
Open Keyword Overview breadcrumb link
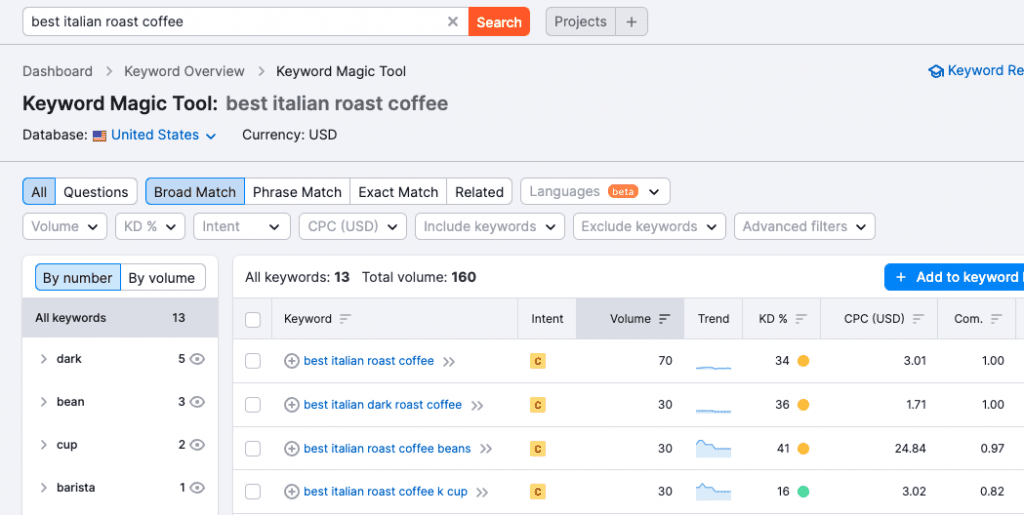point(184,71)
